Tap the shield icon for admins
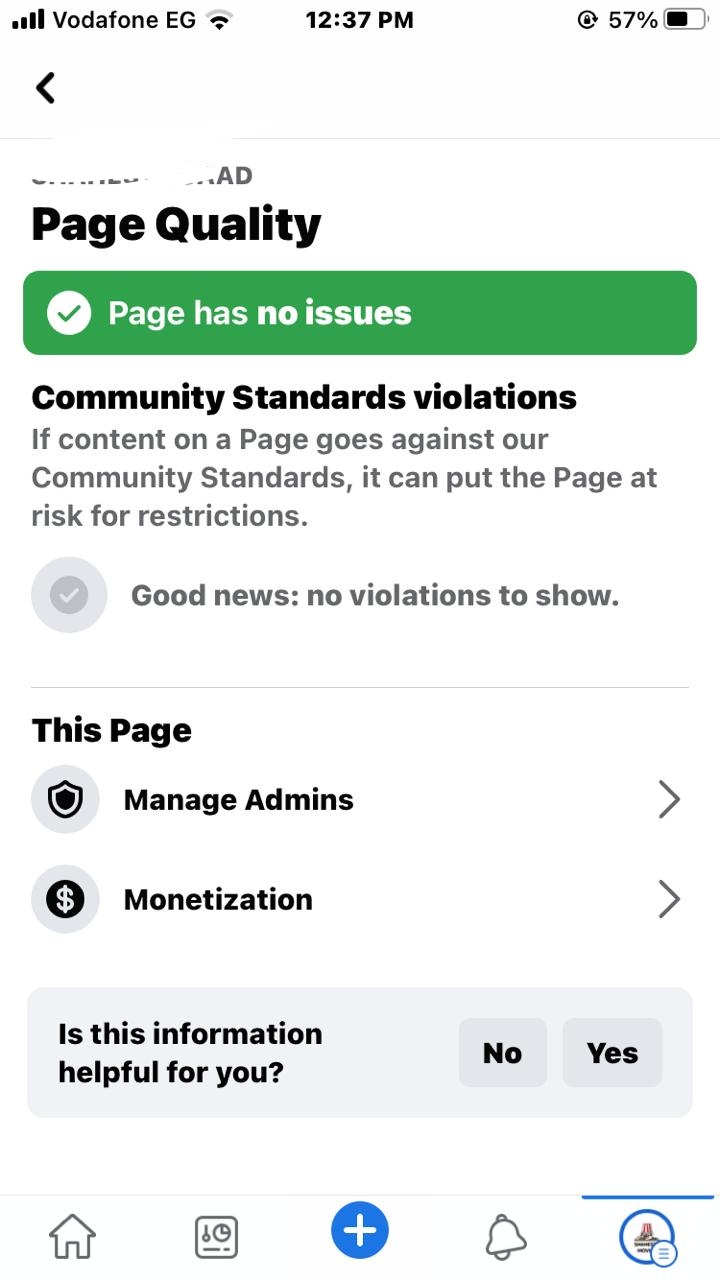This screenshot has height=1280, width=720. (x=65, y=800)
